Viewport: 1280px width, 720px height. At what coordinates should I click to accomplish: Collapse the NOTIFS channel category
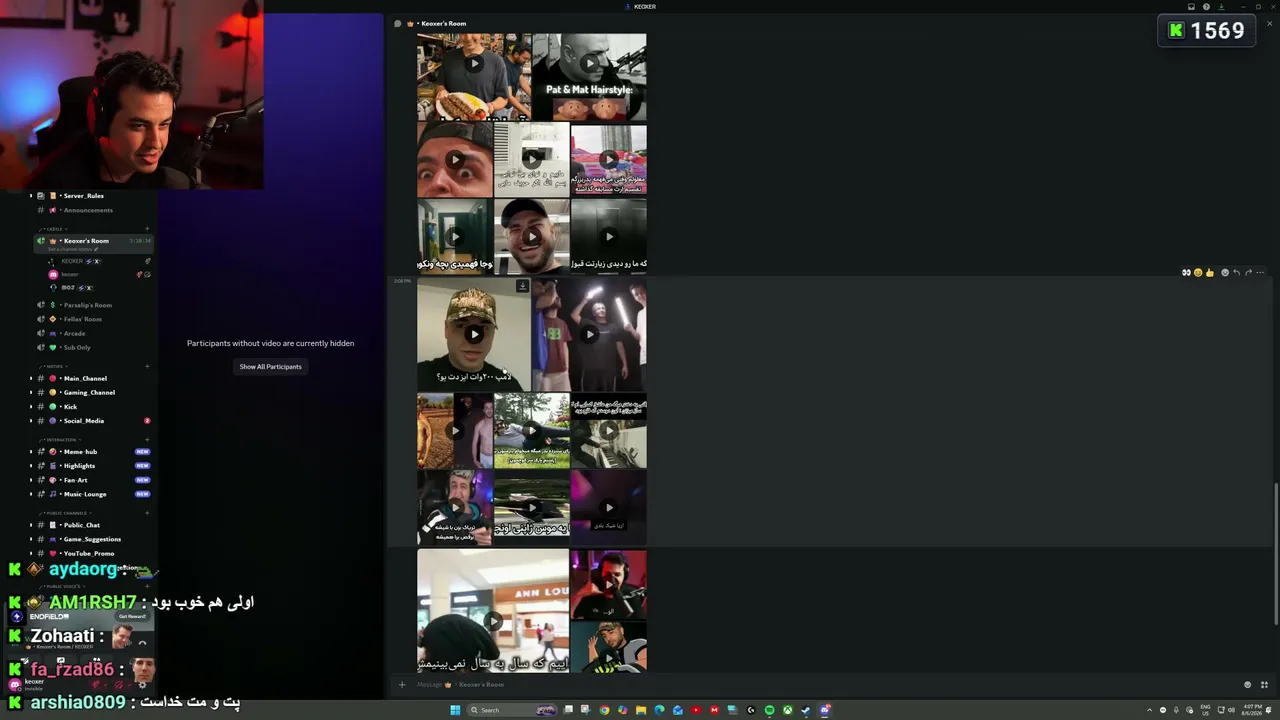[x=53, y=366]
